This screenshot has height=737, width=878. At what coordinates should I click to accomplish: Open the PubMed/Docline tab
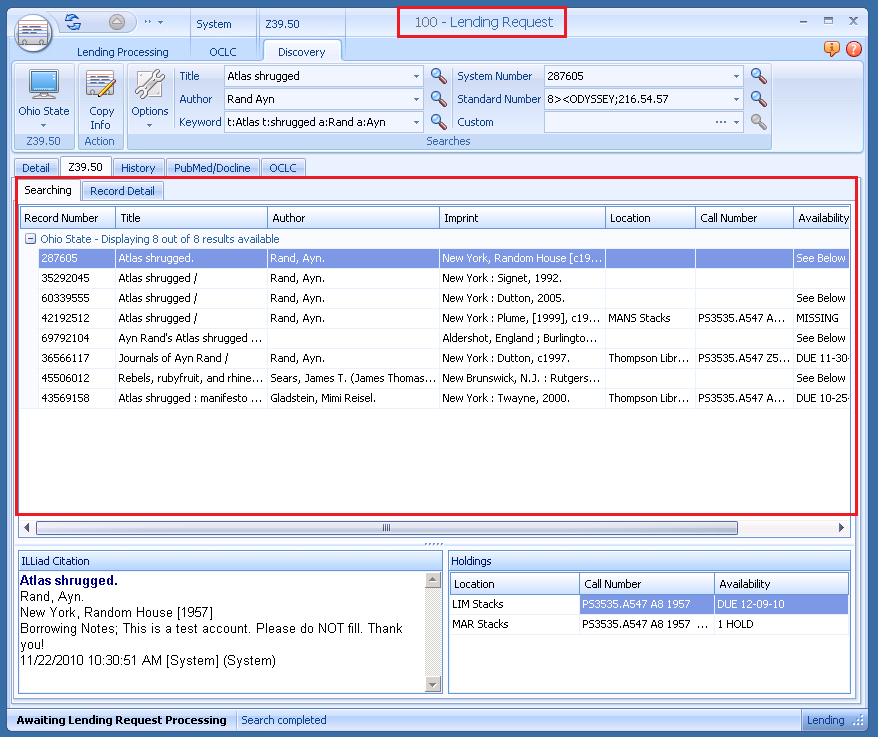click(211, 168)
